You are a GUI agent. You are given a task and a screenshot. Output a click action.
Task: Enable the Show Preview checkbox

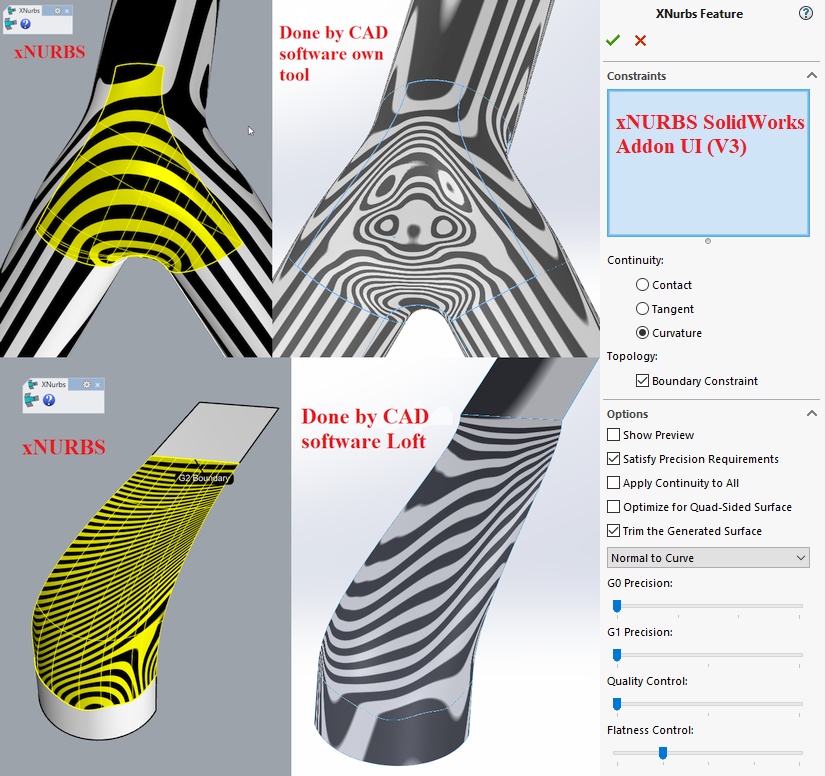[613, 435]
